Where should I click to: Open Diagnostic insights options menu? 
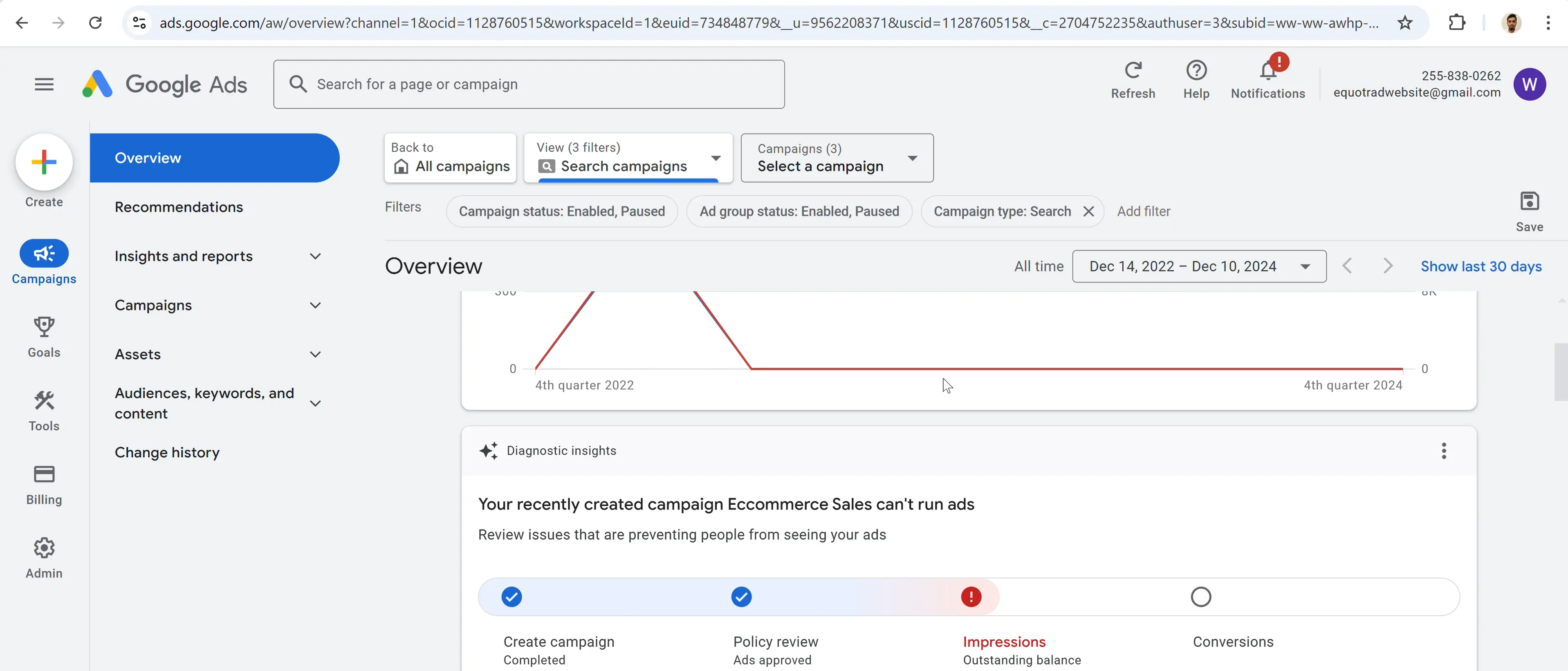click(1444, 451)
